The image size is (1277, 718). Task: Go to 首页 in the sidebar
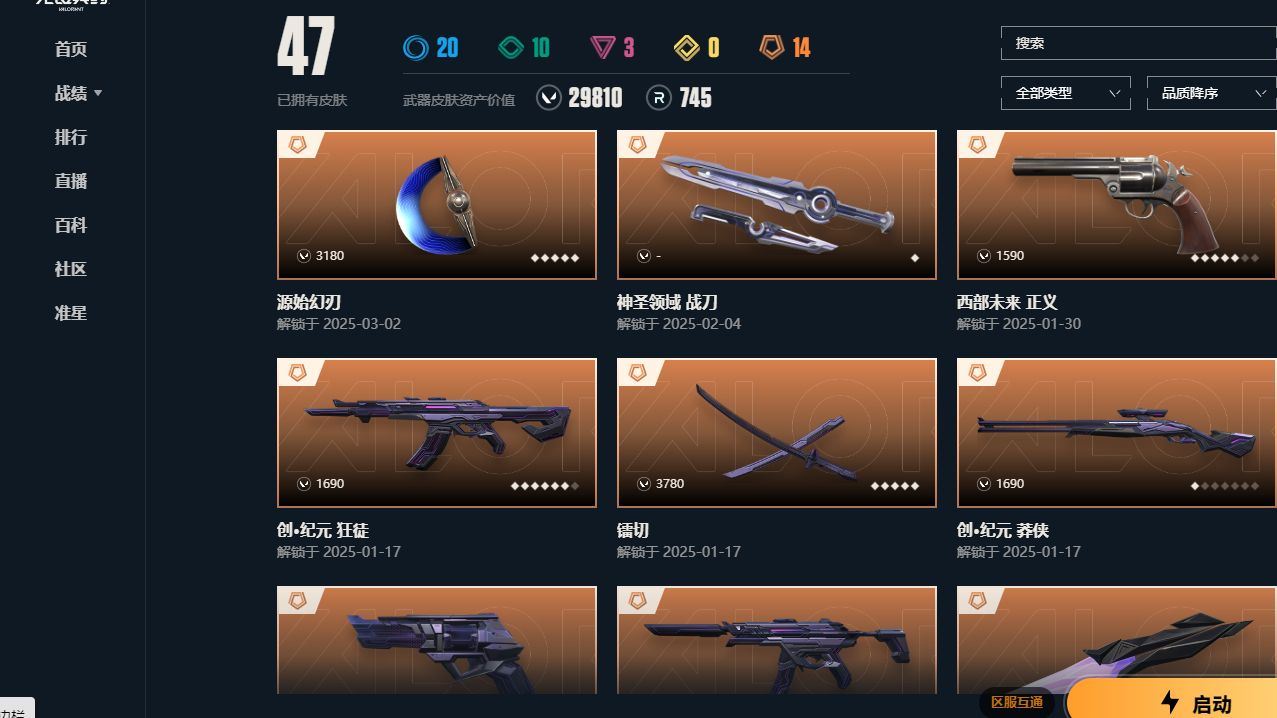pyautogui.click(x=71, y=49)
